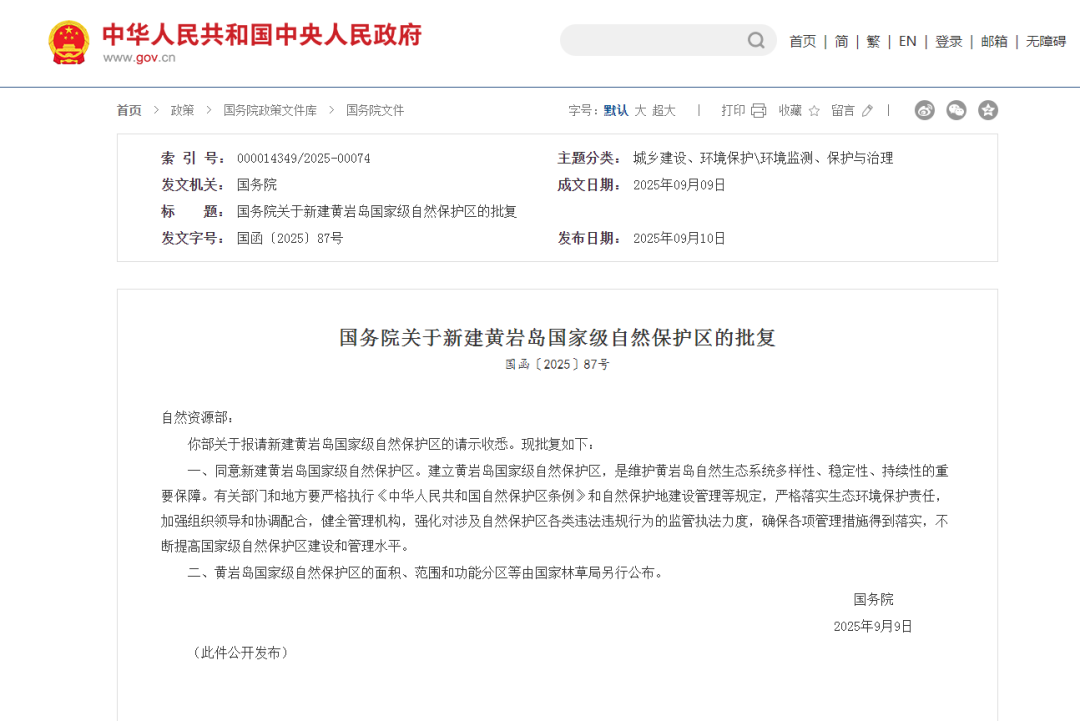The width and height of the screenshot is (1080, 721).
Task: Click the addressee line 自然资源部：
Action: (x=198, y=417)
